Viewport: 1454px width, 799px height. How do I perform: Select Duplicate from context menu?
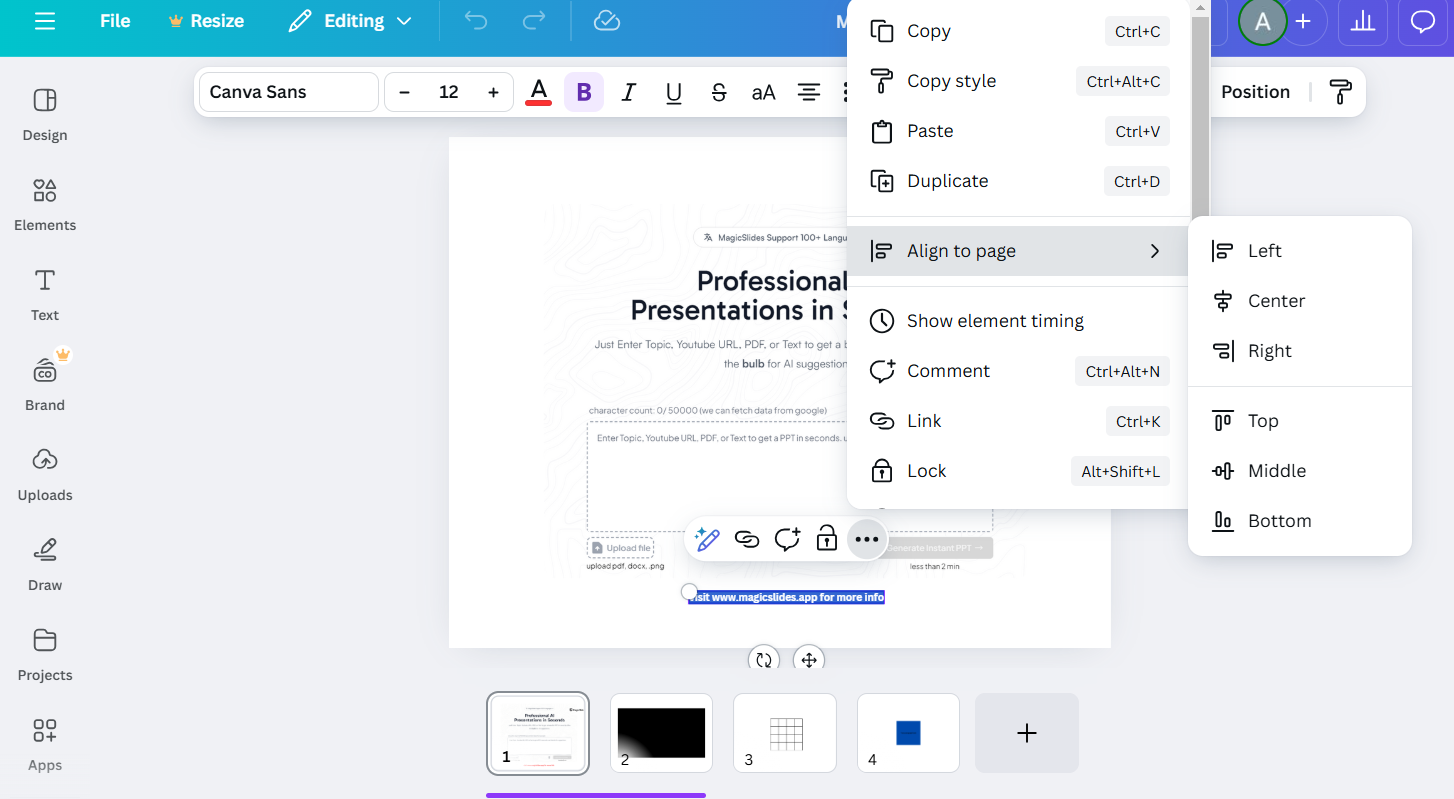point(1019,181)
